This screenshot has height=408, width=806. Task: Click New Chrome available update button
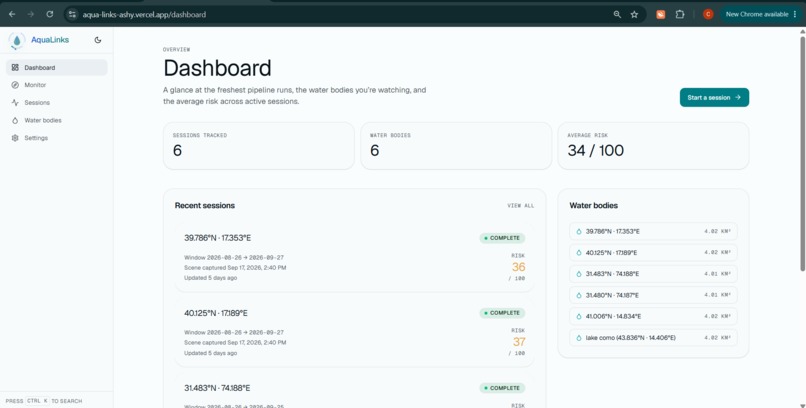pyautogui.click(x=757, y=14)
